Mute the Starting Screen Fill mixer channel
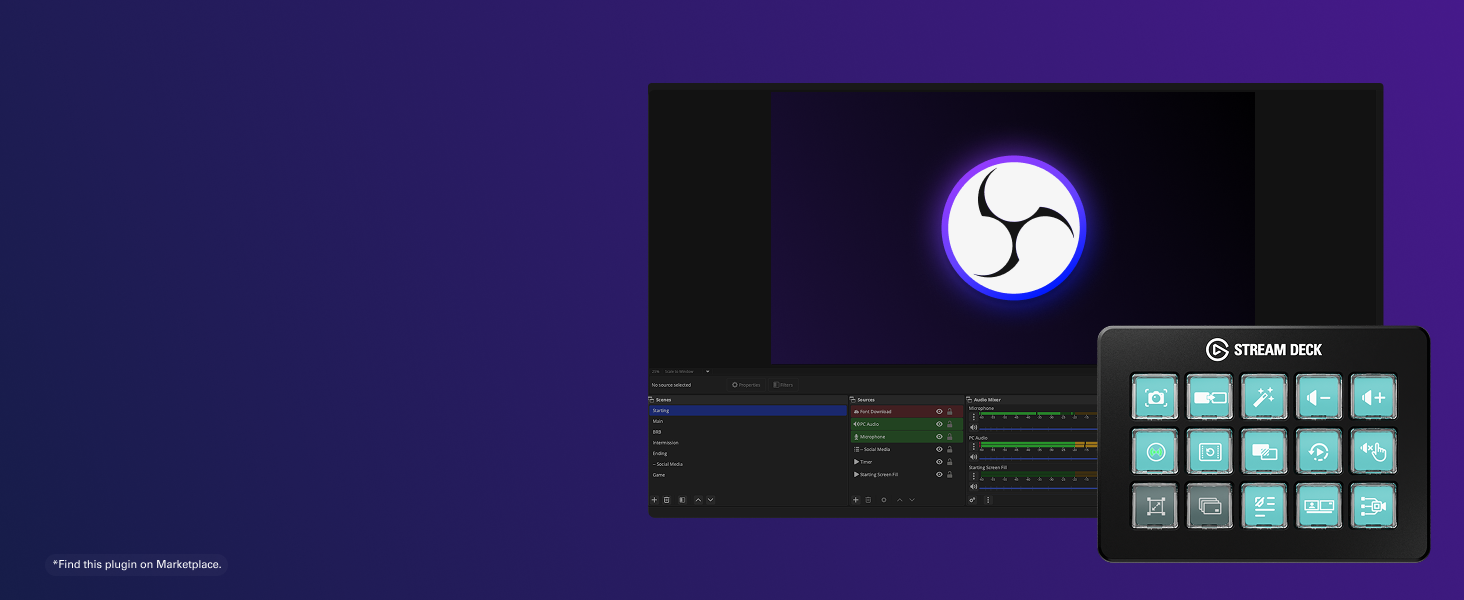 point(974,486)
